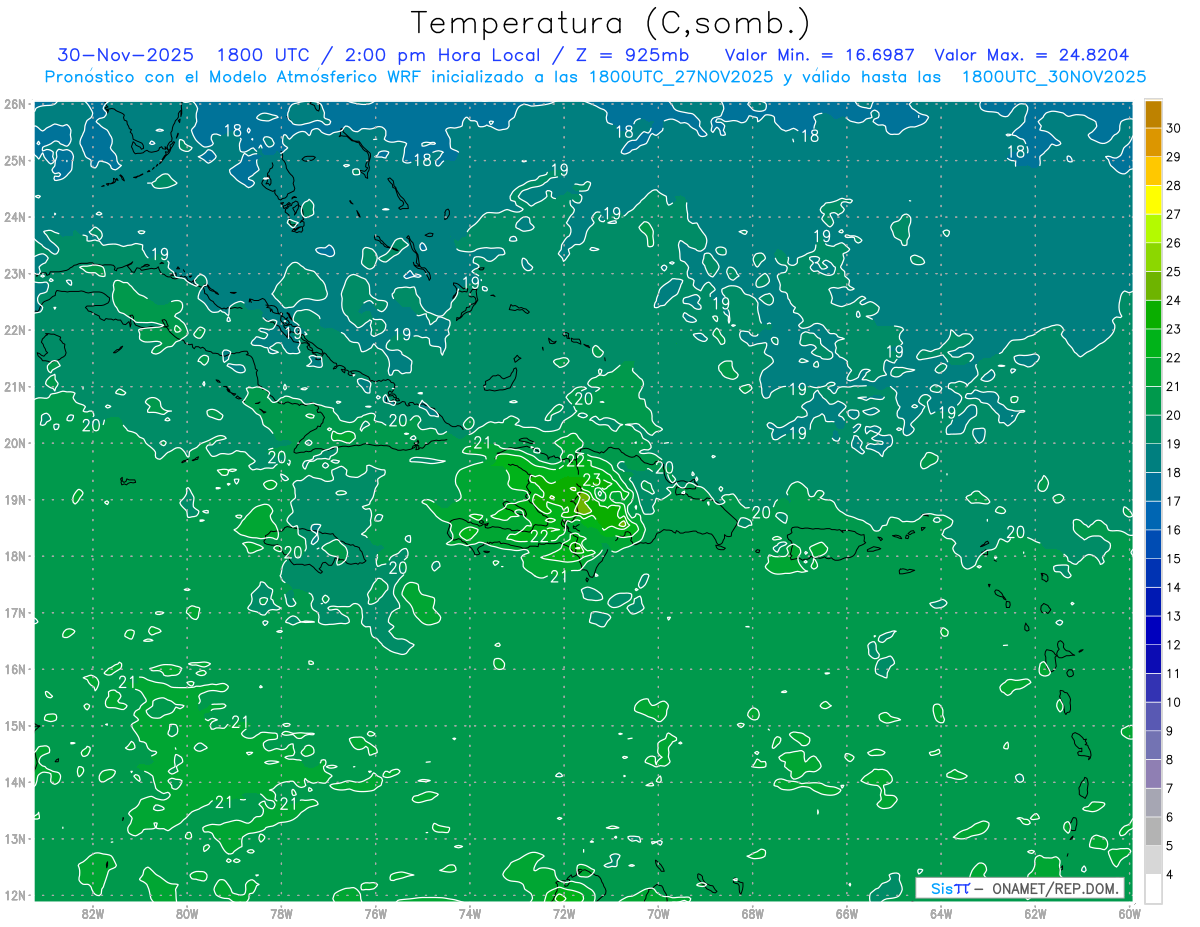The width and height of the screenshot is (1200, 927).
Task: Click the '24N' latitude axis label
Action: point(15,217)
